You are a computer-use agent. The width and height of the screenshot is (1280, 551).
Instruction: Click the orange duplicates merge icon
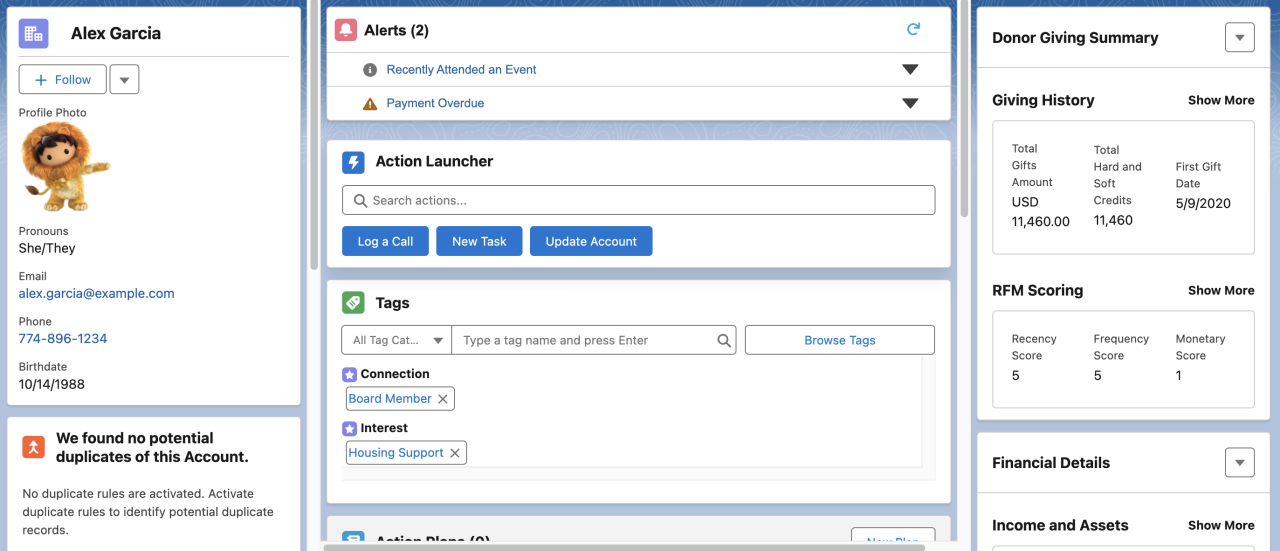(33, 447)
